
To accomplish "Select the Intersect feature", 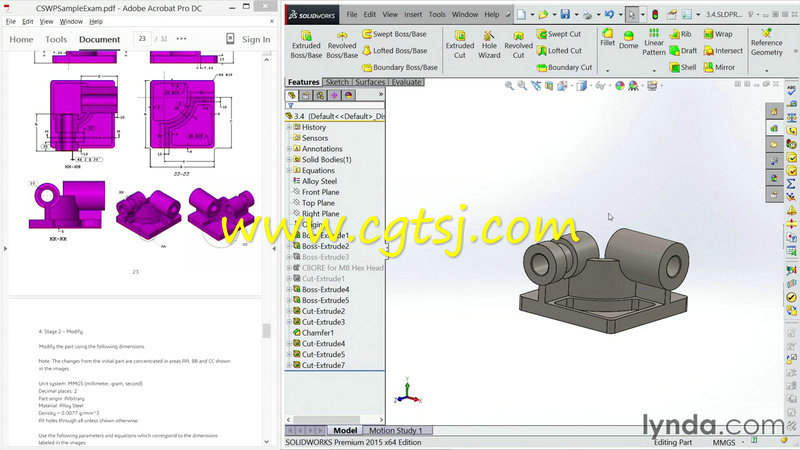I will coord(723,51).
